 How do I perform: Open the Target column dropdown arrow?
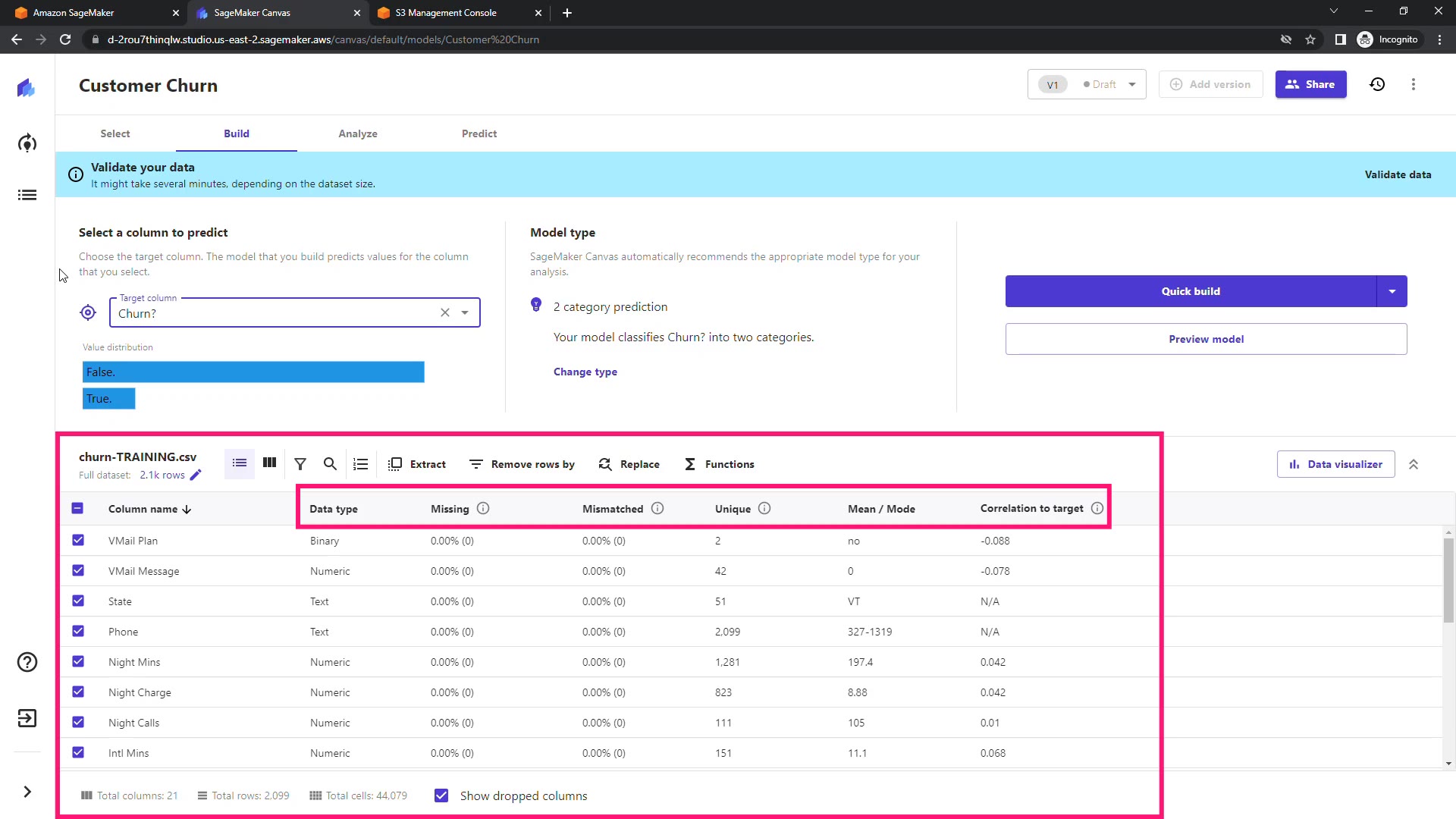[x=465, y=312]
